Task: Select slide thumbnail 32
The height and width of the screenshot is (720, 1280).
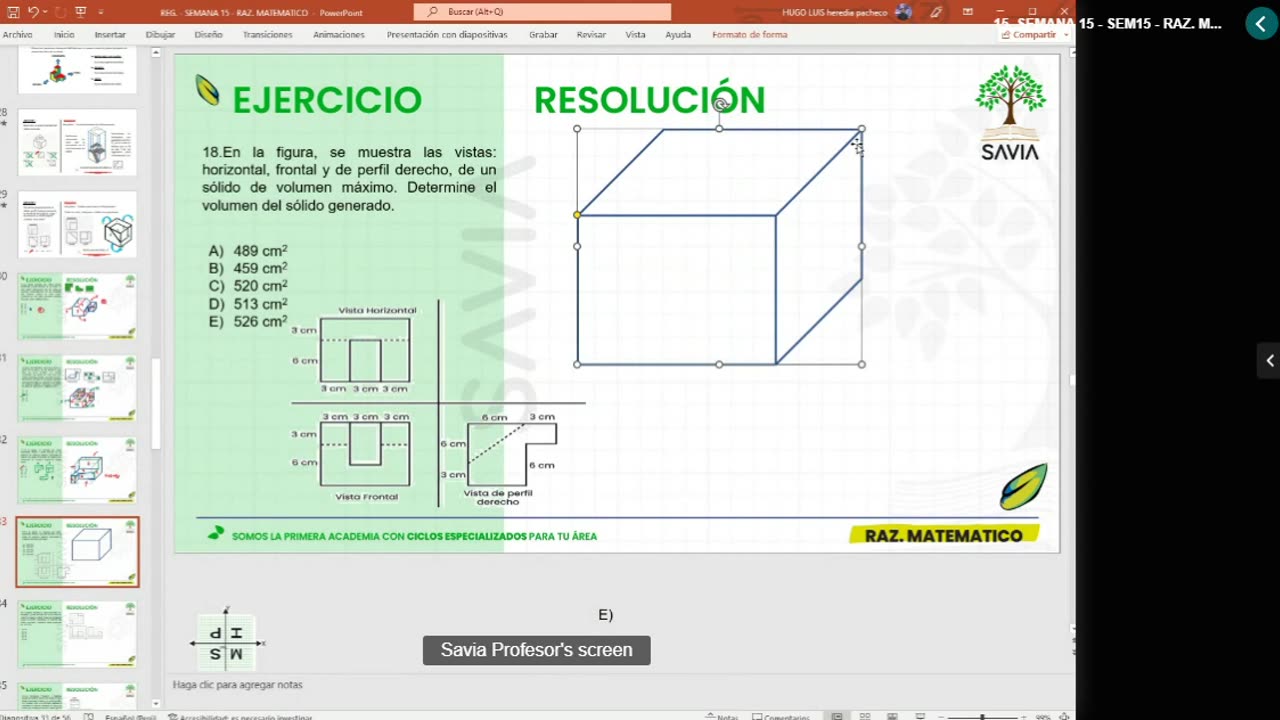Action: [77, 470]
